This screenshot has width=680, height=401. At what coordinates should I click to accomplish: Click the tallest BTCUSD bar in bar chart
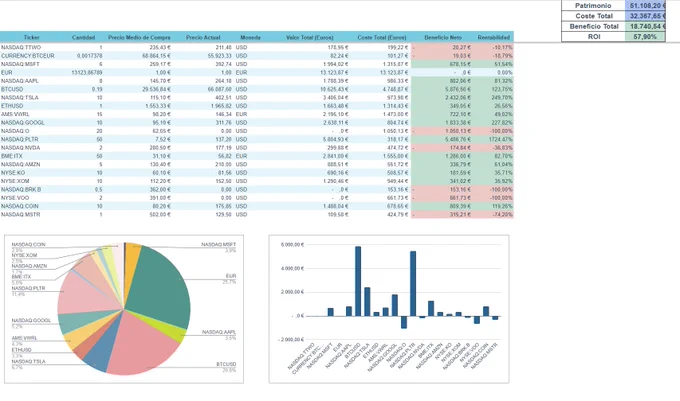coord(358,281)
